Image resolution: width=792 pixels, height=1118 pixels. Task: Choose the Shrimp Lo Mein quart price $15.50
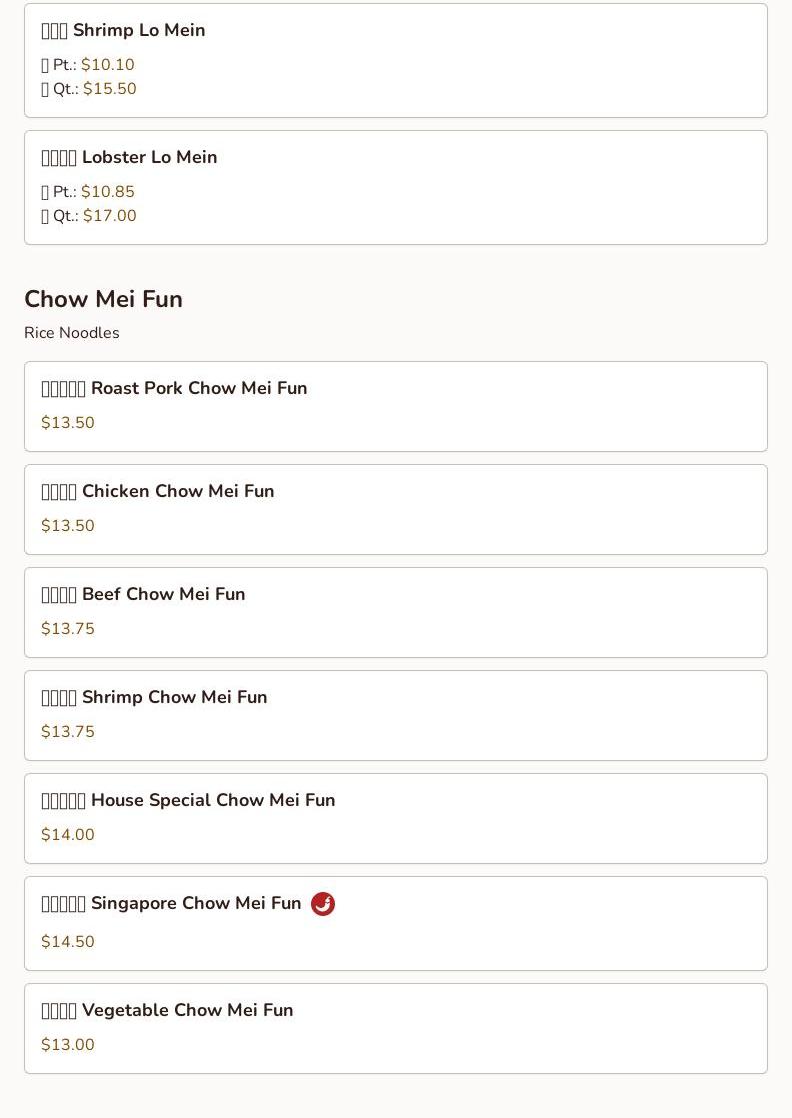pyautogui.click(x=109, y=89)
